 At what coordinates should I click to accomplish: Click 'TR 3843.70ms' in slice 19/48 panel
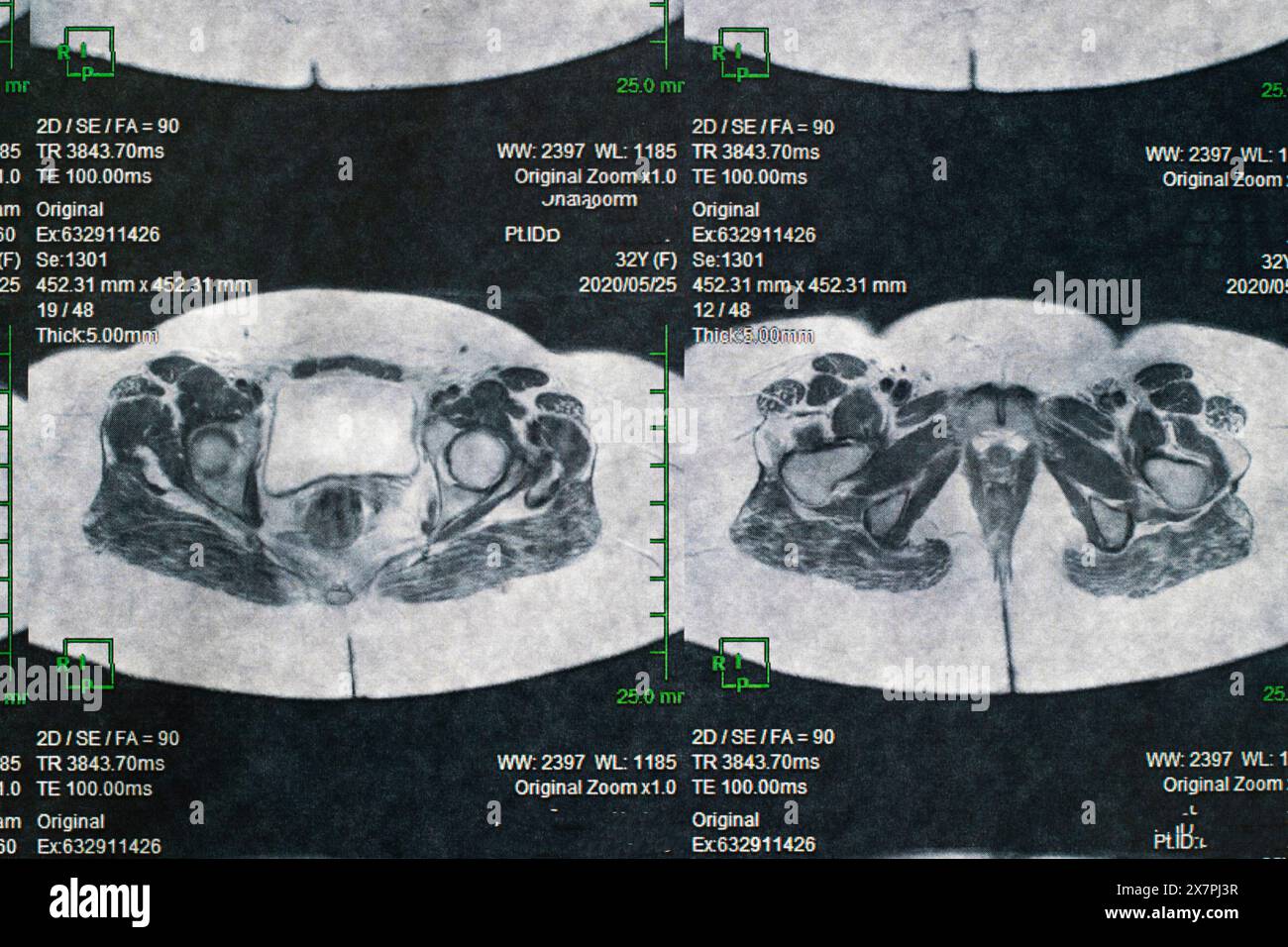point(100,152)
